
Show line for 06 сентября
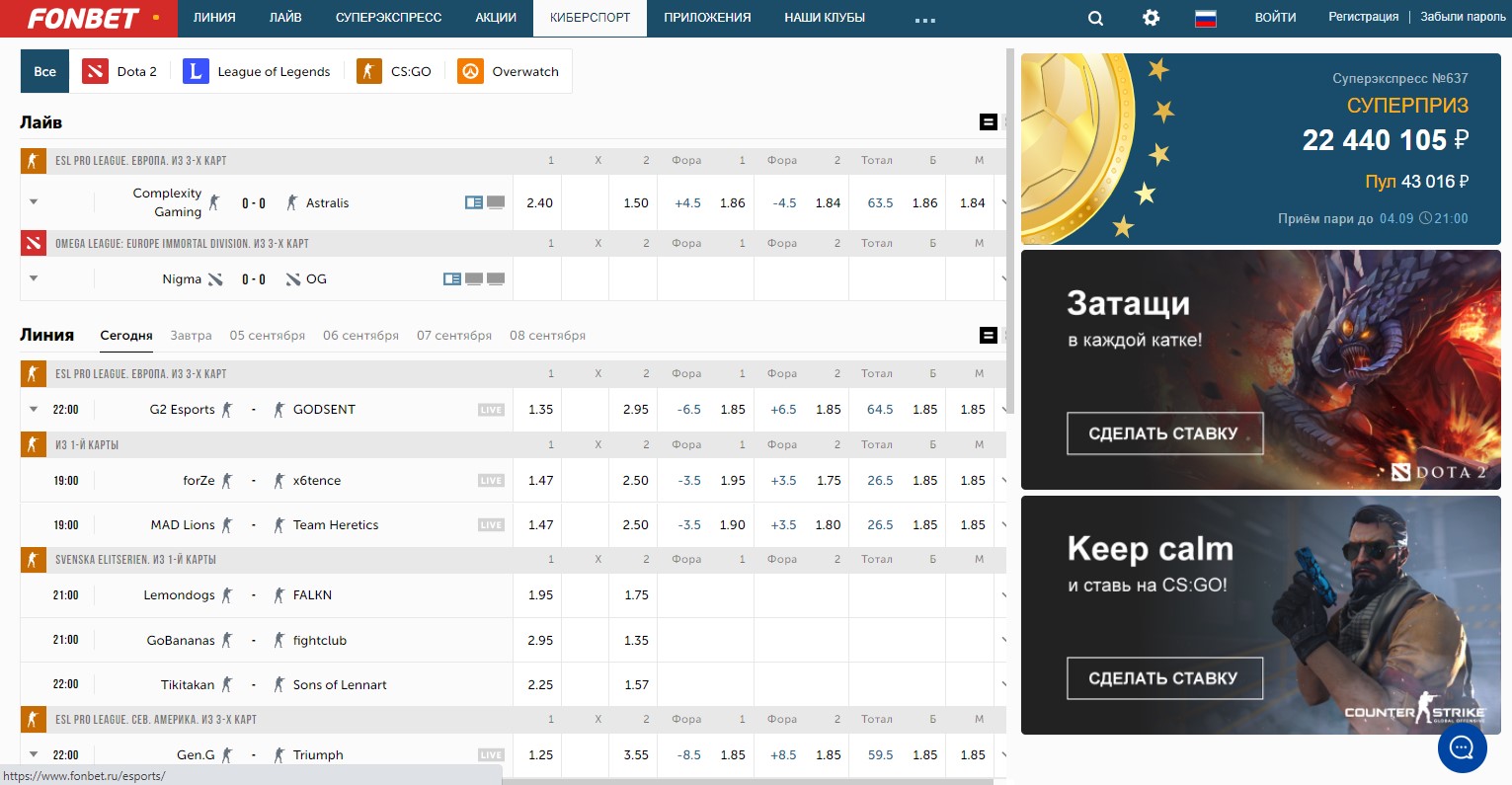point(360,336)
